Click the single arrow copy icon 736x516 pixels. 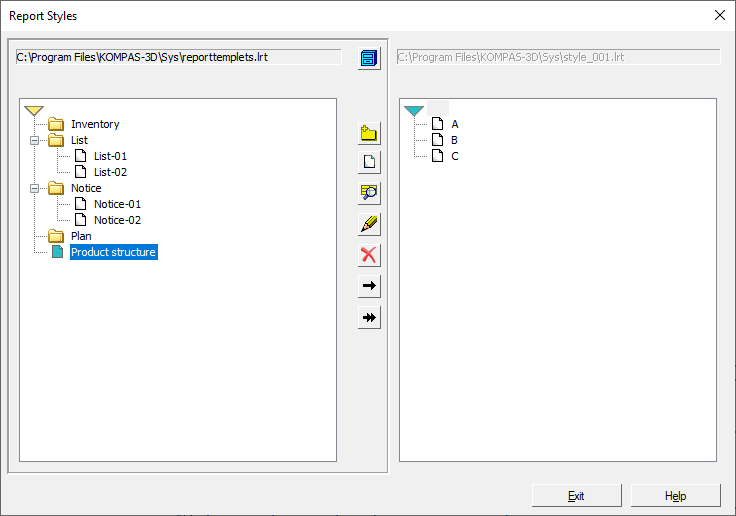click(x=369, y=286)
